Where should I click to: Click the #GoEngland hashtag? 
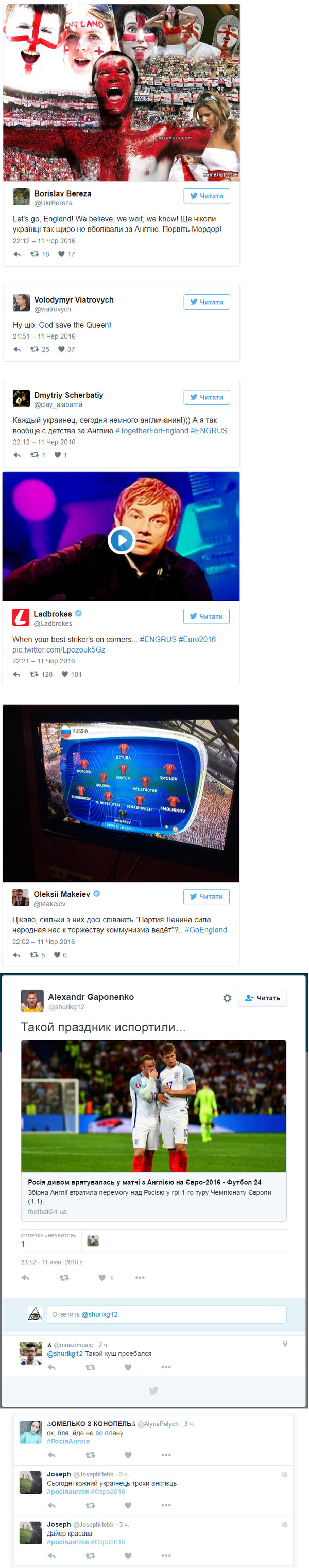[206, 930]
